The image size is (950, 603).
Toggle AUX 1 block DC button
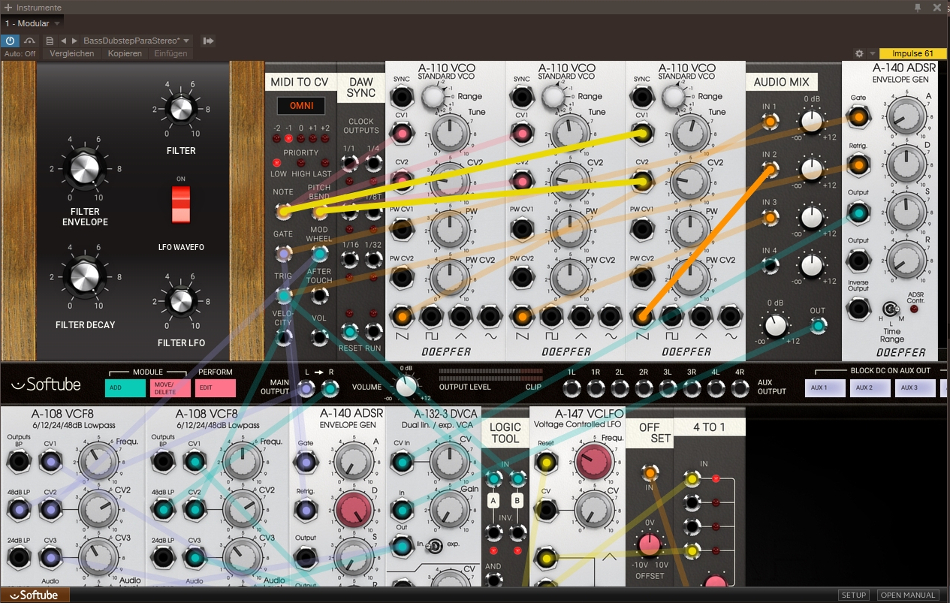pos(825,388)
